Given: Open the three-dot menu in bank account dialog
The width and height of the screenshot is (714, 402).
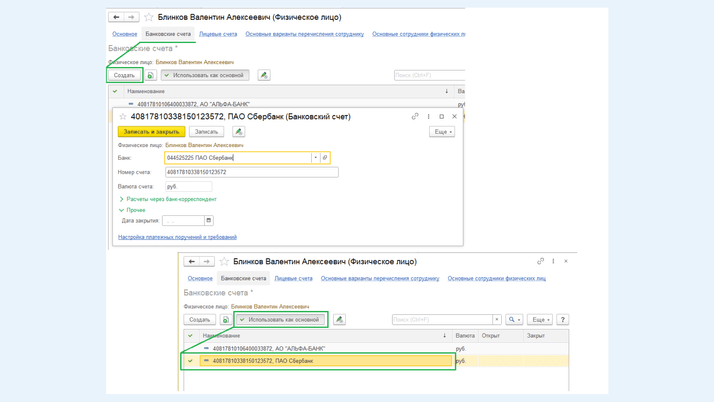Looking at the screenshot, I should click(429, 117).
